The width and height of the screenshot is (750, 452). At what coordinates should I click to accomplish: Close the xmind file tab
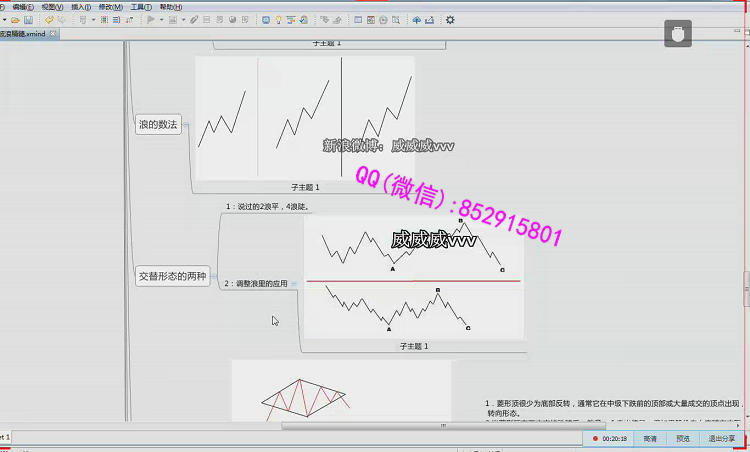(x=53, y=34)
